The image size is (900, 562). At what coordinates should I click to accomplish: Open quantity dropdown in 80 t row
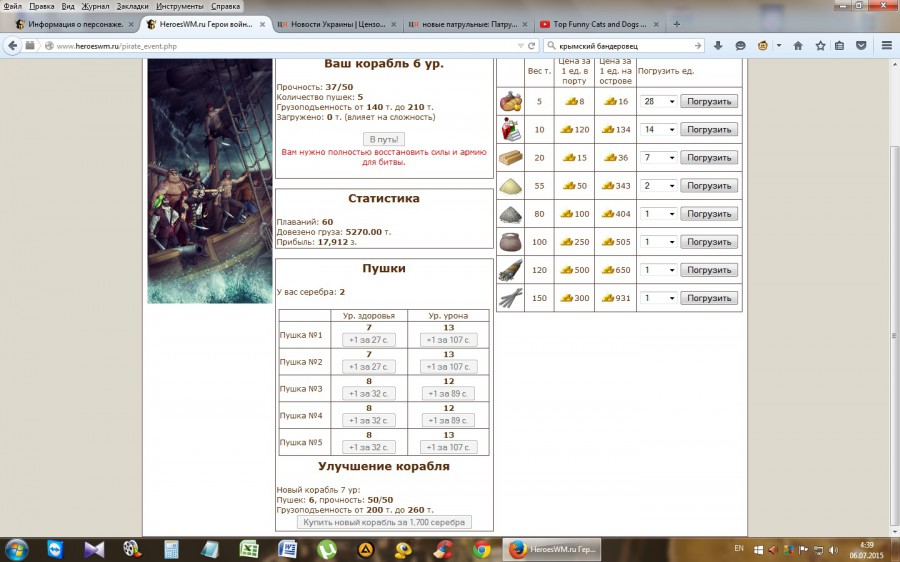coord(658,214)
